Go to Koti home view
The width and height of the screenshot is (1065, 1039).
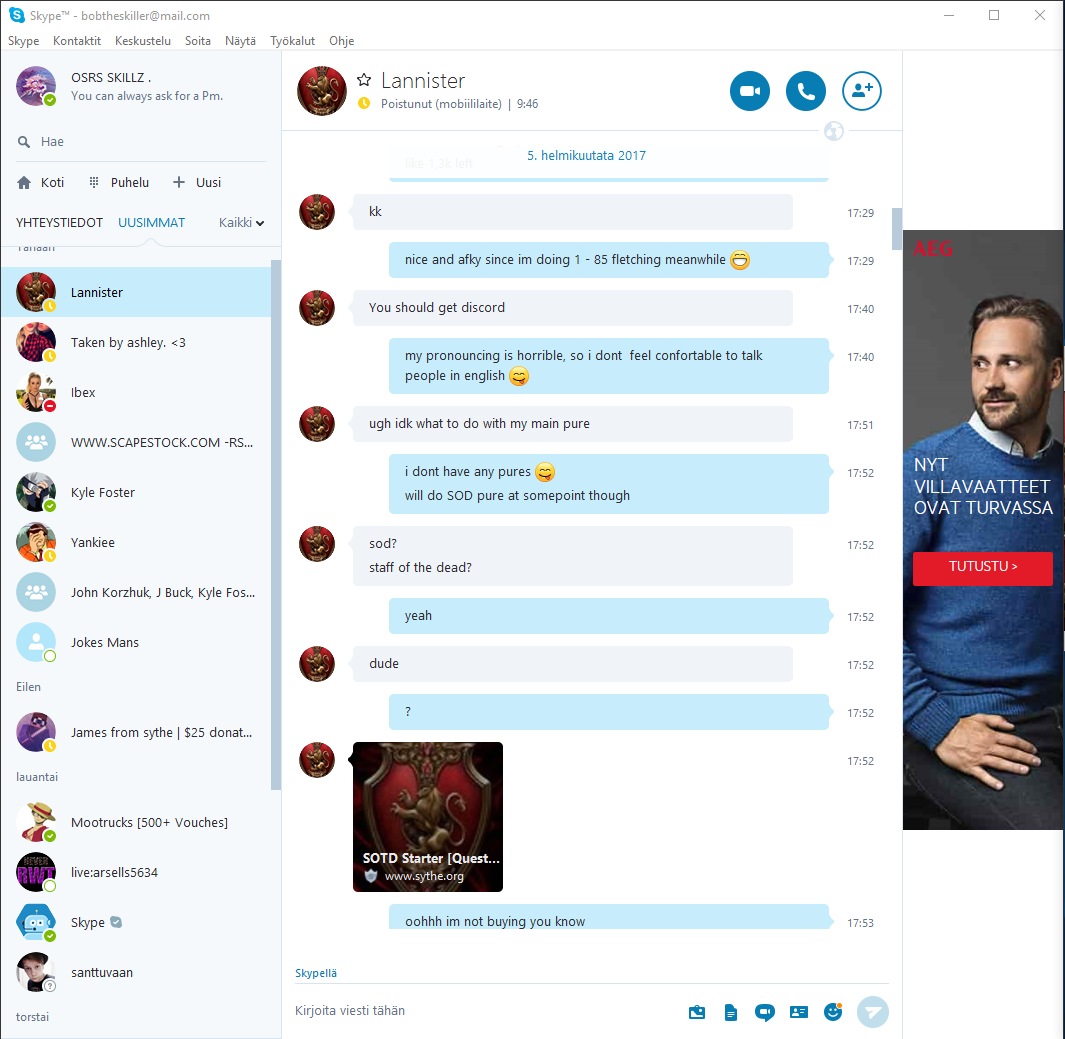click(x=41, y=183)
